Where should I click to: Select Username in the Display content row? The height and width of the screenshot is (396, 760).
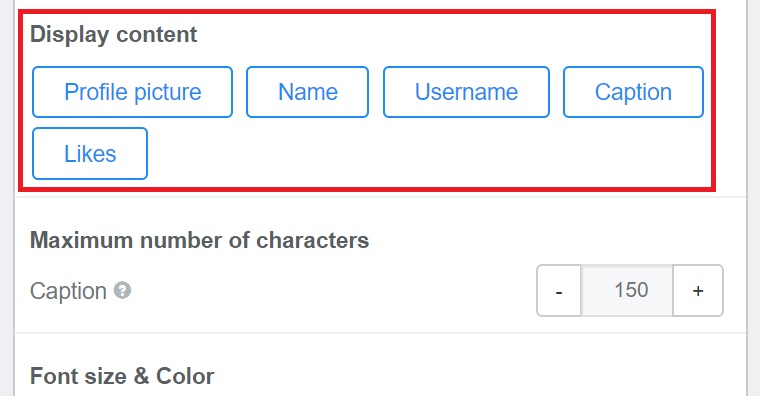click(466, 92)
